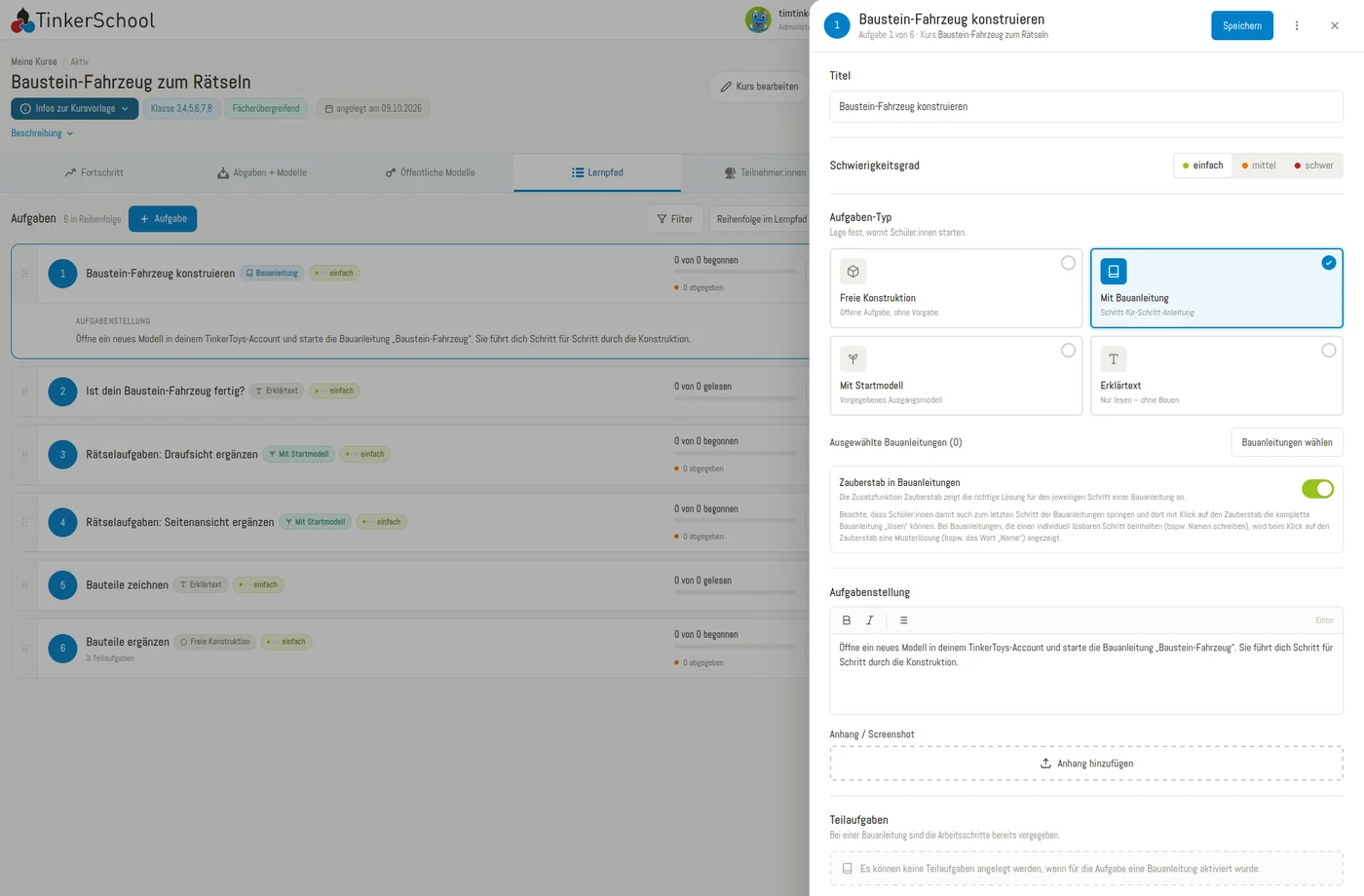The width and height of the screenshot is (1364, 896).
Task: Disable the Zauberstab in Bauanleitungen switch
Action: tap(1317, 489)
